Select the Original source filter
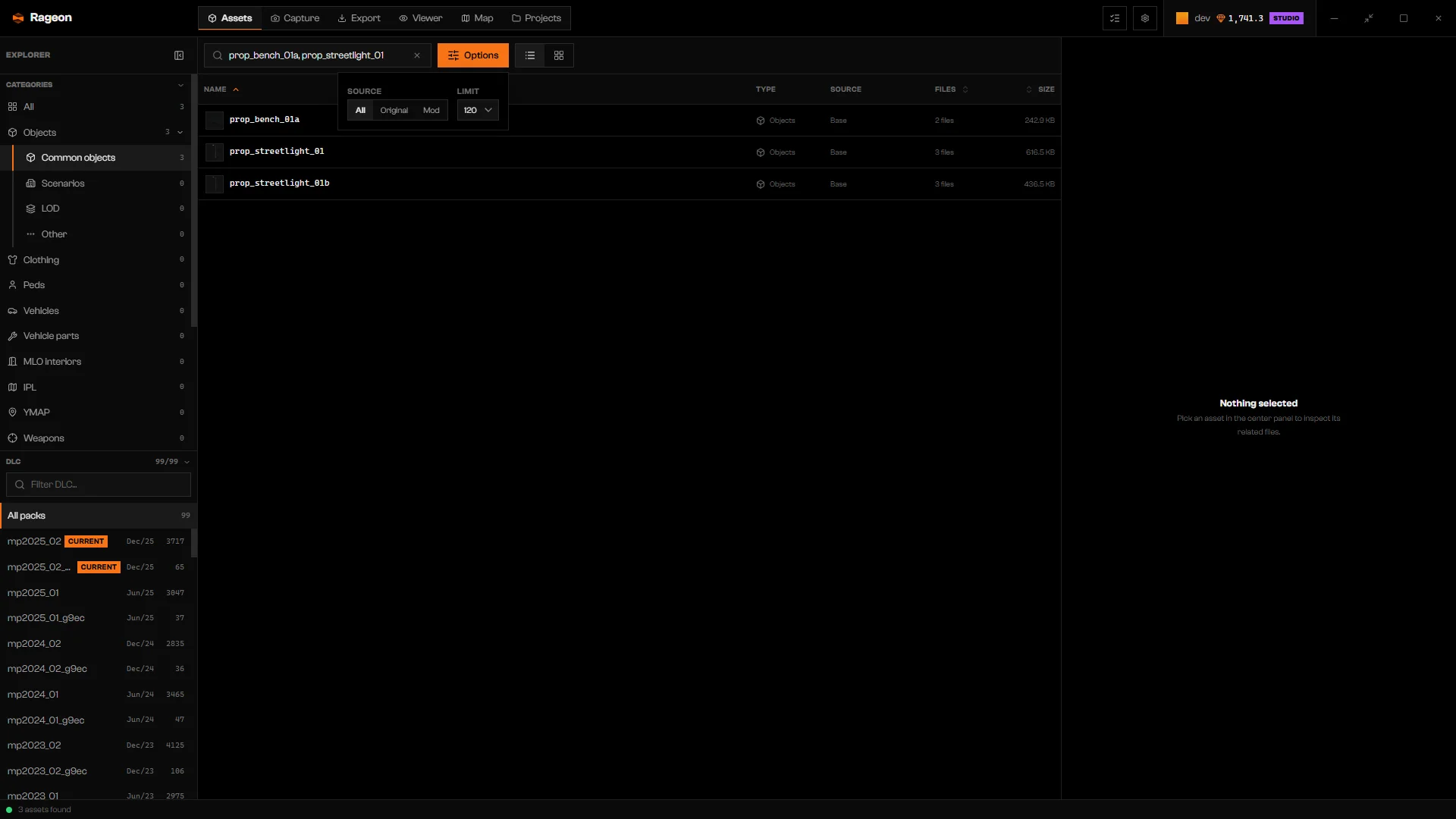 394,111
